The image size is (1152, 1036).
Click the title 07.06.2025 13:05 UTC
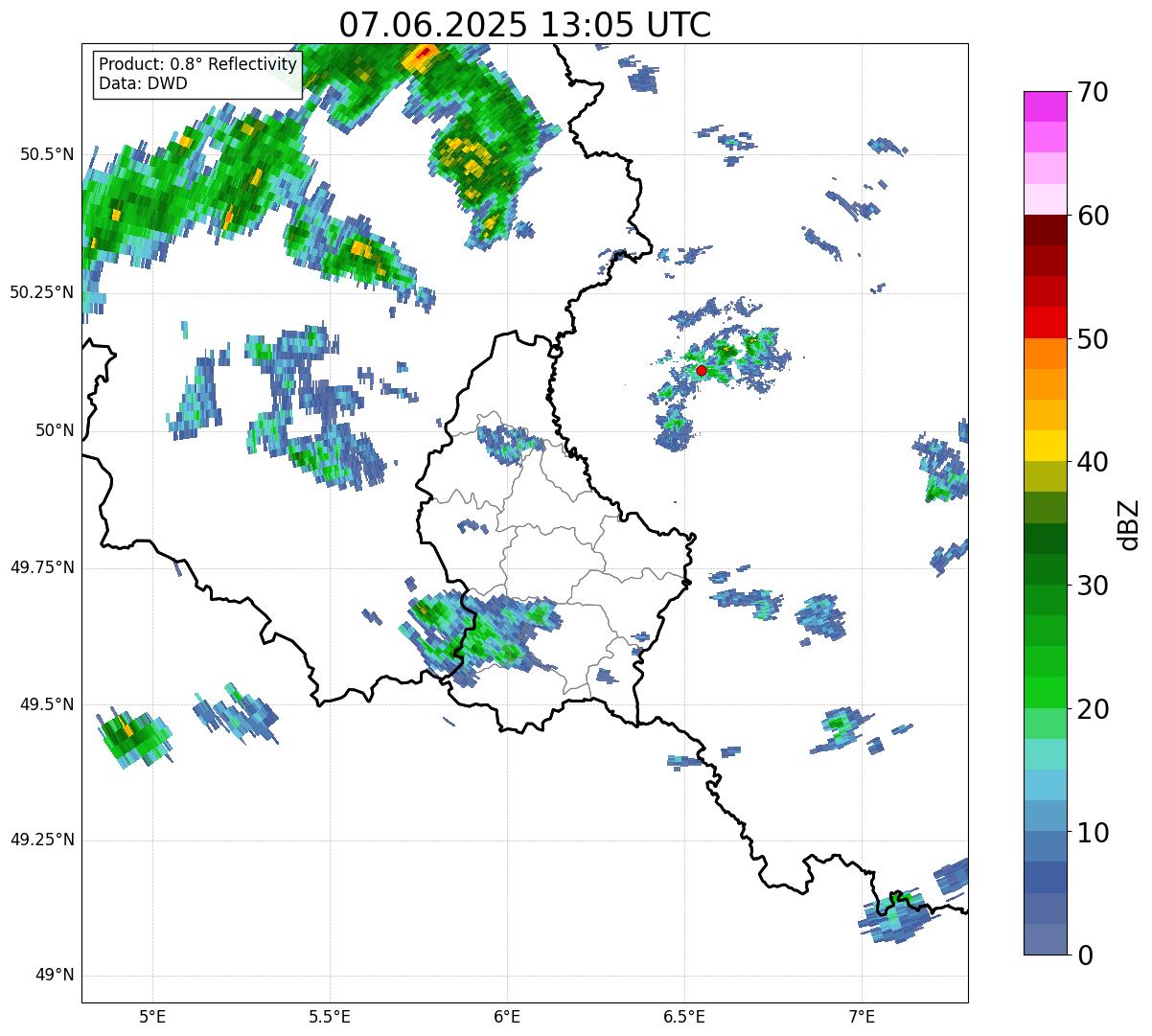[x=525, y=24]
